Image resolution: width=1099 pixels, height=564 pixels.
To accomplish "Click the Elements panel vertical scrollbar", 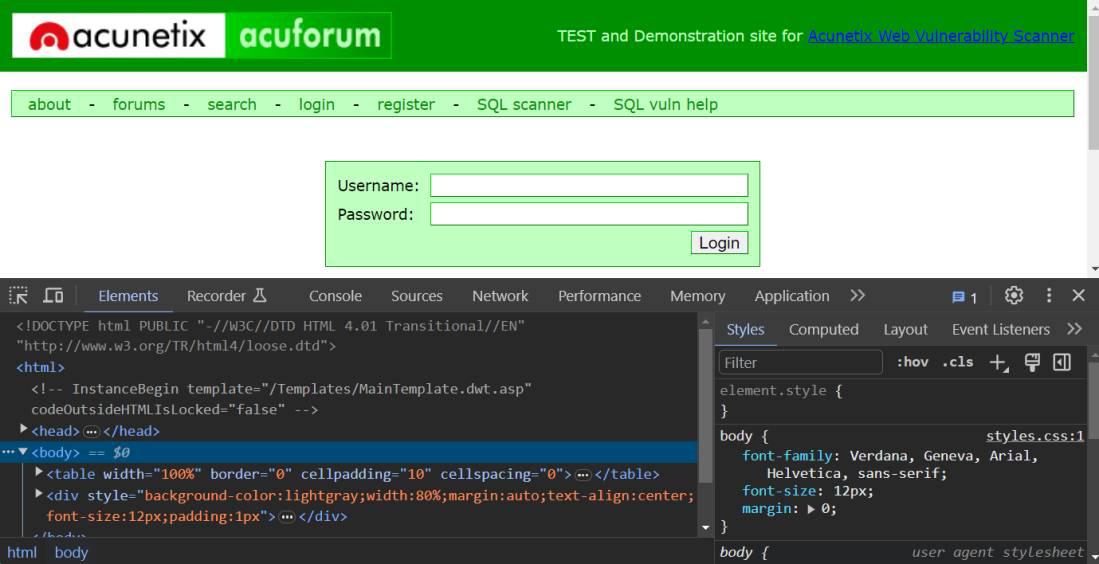I will point(705,406).
